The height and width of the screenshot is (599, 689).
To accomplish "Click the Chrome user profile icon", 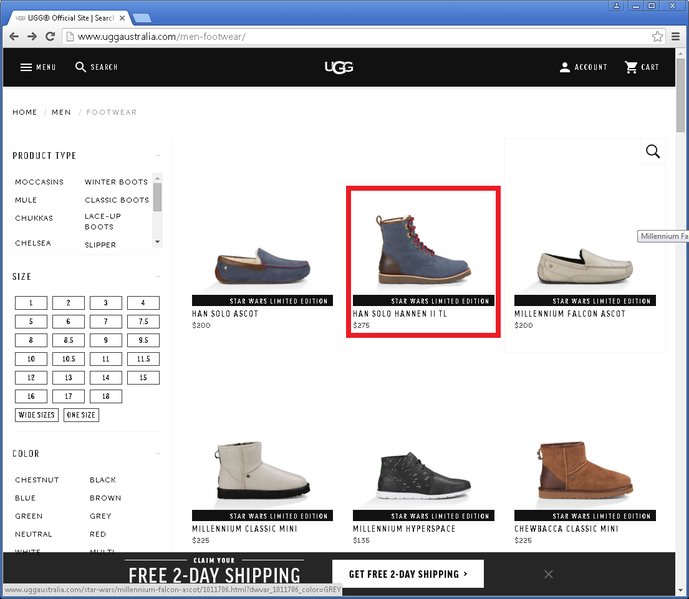I will [617, 6].
